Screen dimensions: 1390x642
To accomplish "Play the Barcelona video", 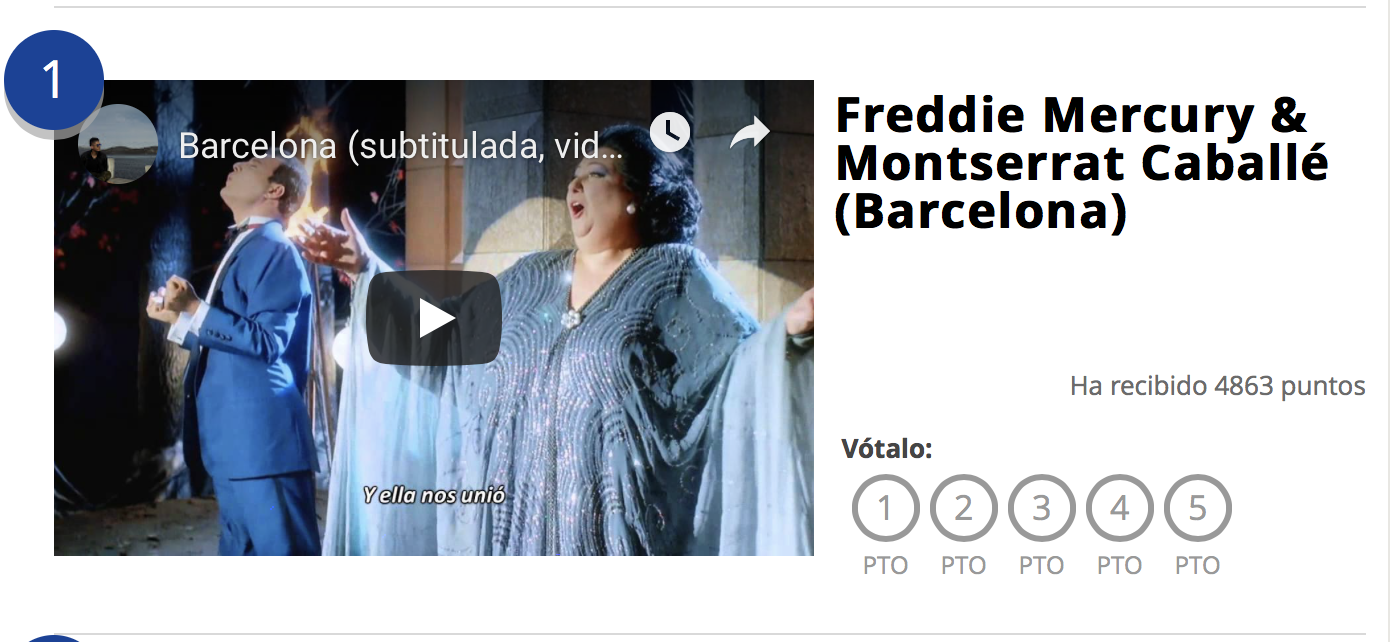I will point(433,318).
